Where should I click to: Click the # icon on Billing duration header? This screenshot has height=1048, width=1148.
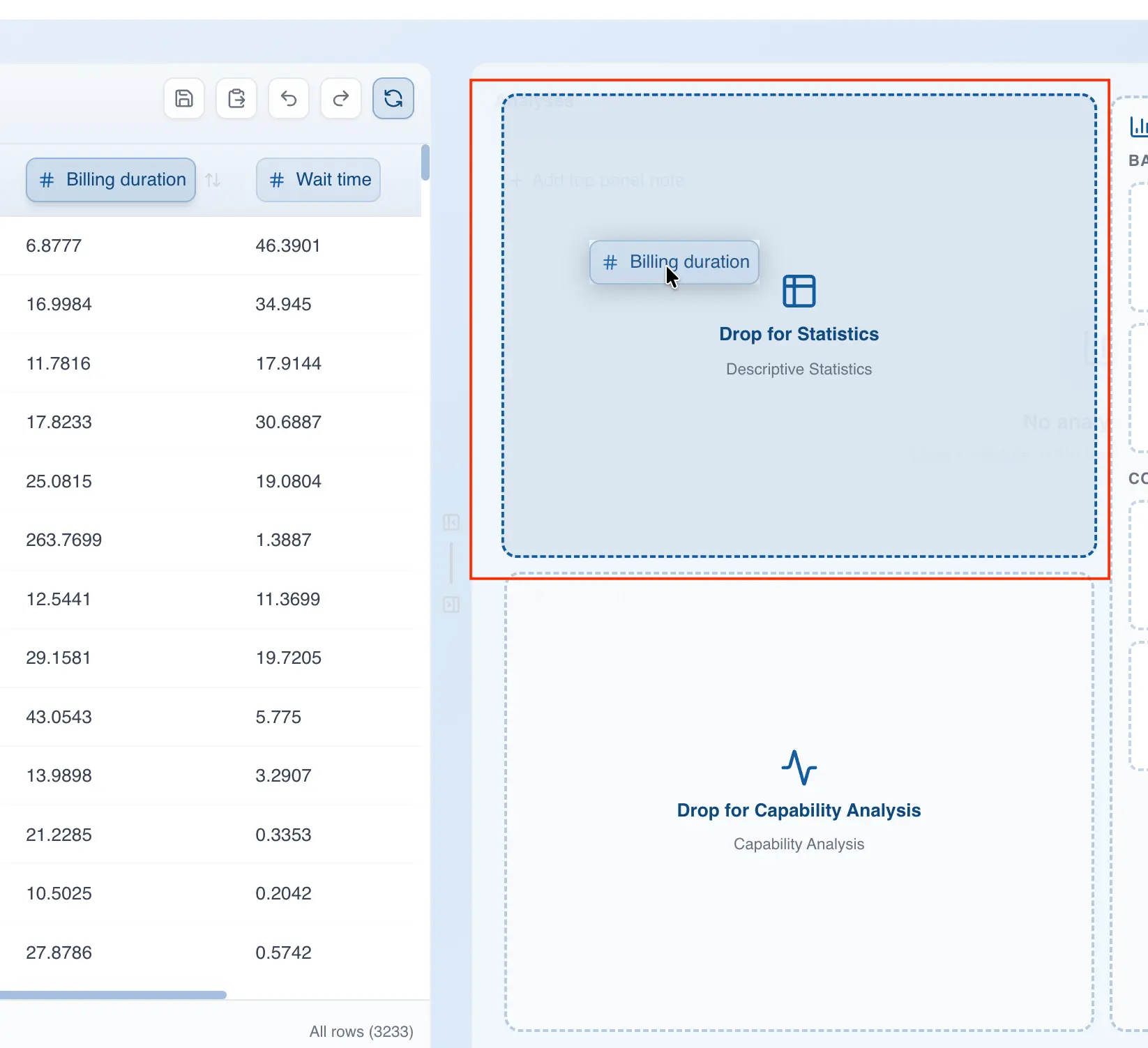coord(46,180)
